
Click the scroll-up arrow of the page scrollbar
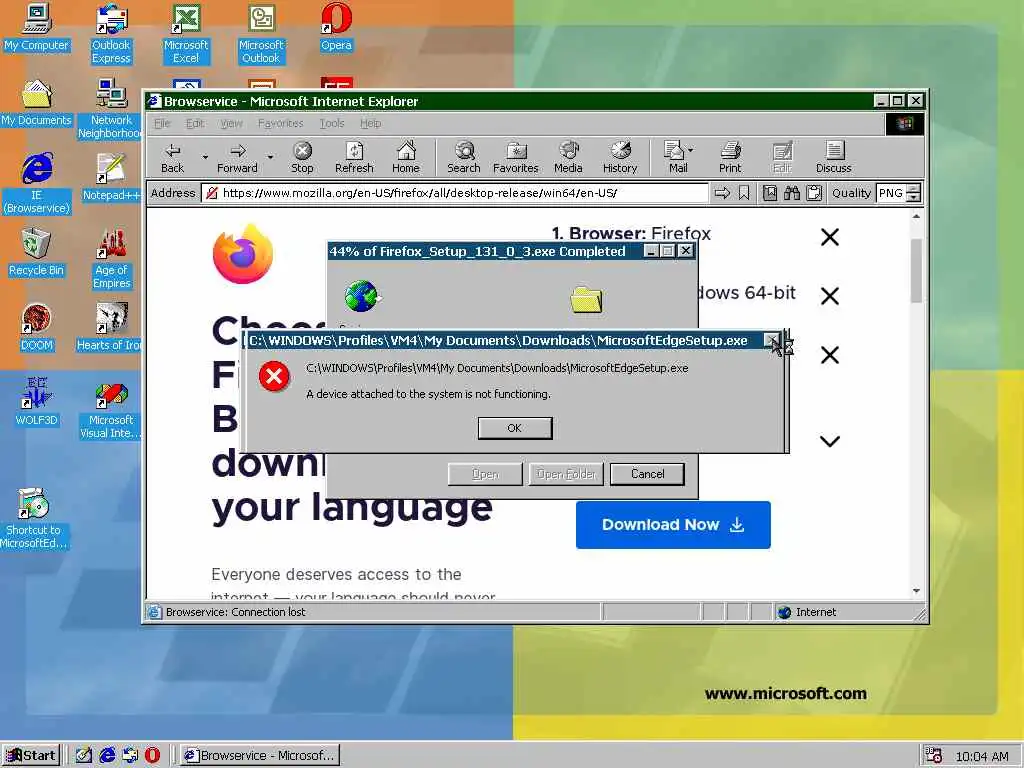(916, 216)
